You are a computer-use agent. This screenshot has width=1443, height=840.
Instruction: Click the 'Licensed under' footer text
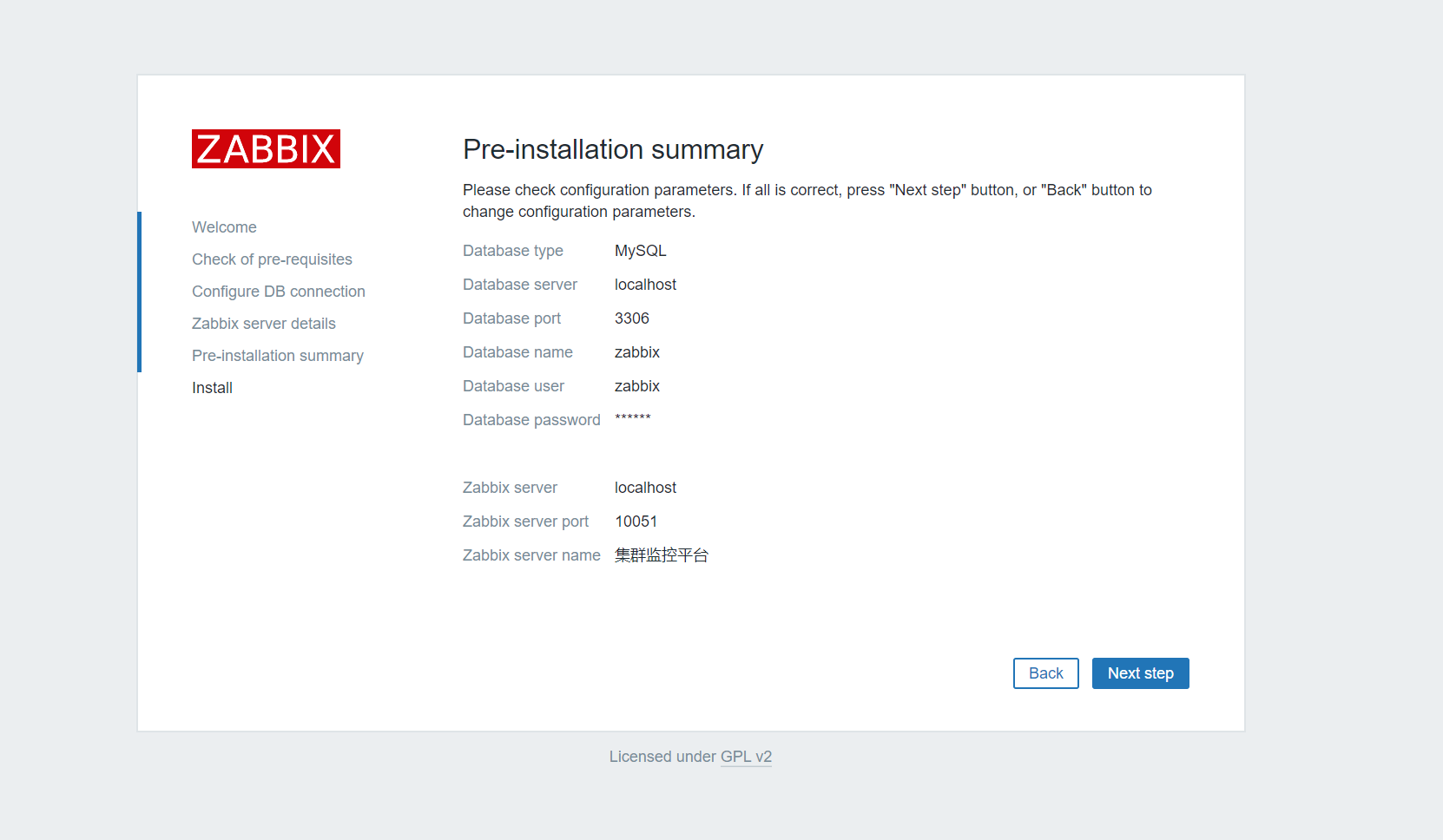point(662,757)
